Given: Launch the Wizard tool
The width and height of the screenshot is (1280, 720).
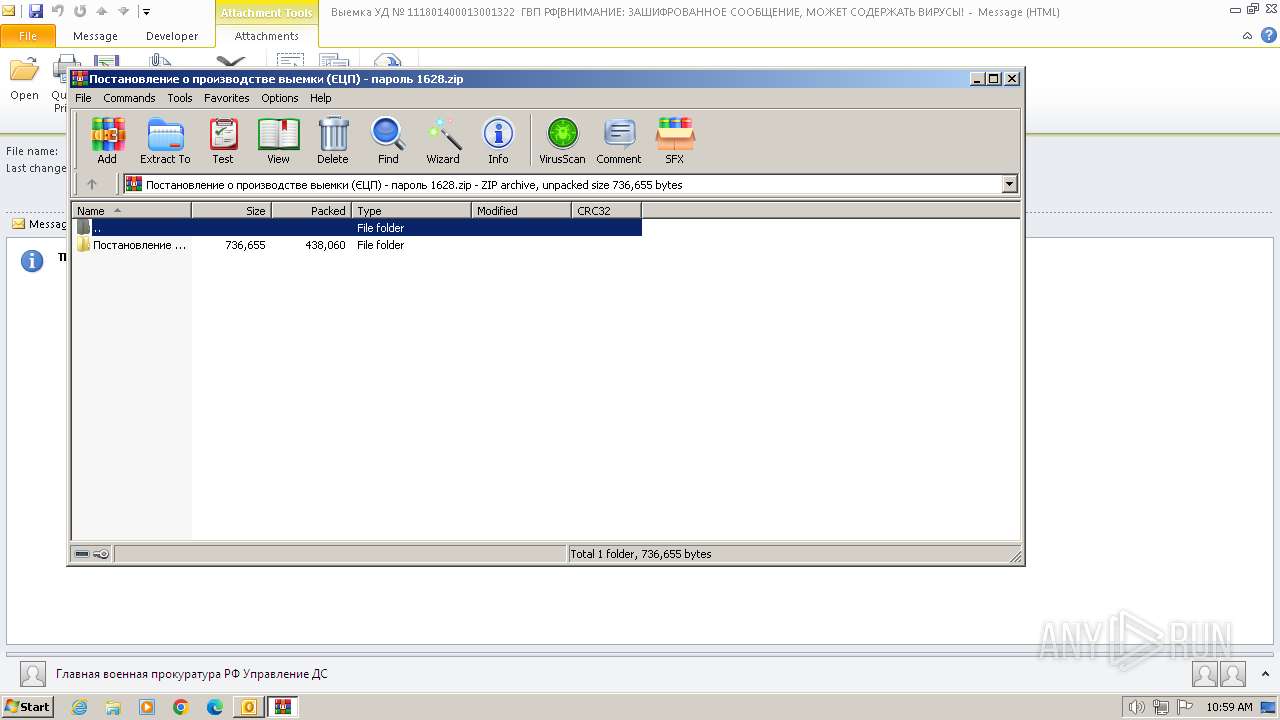Looking at the screenshot, I should click(x=443, y=140).
